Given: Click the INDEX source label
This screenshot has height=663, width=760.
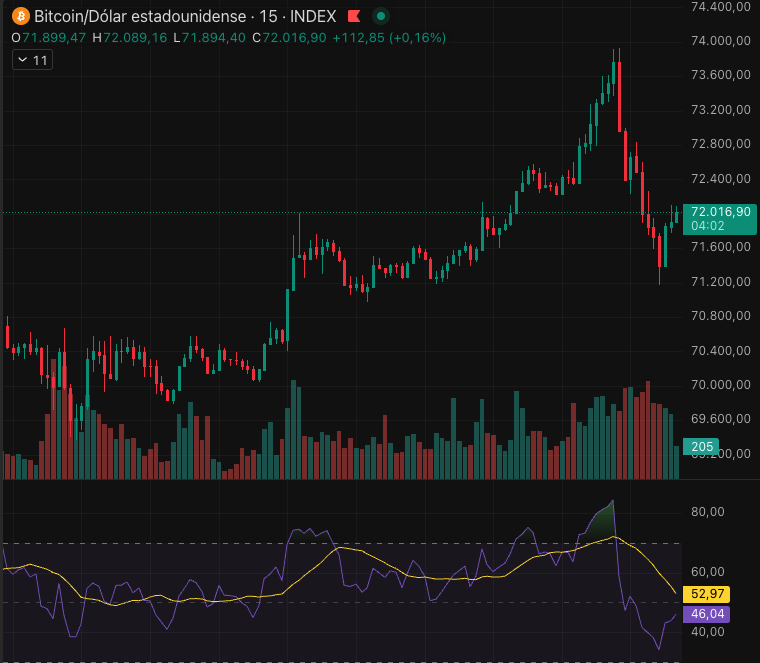Looking at the screenshot, I should click(x=313, y=16).
